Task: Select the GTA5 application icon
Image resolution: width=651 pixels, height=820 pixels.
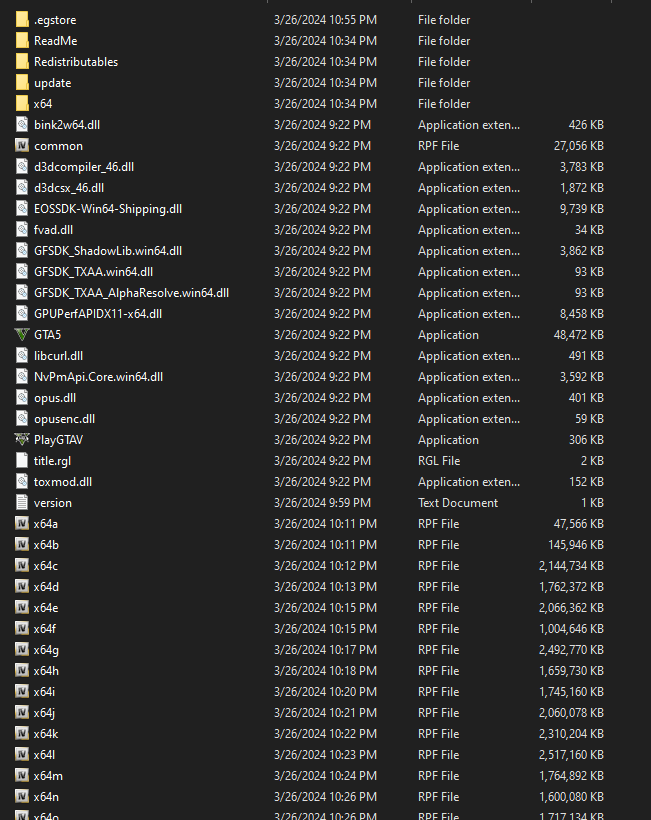Action: (x=22, y=335)
